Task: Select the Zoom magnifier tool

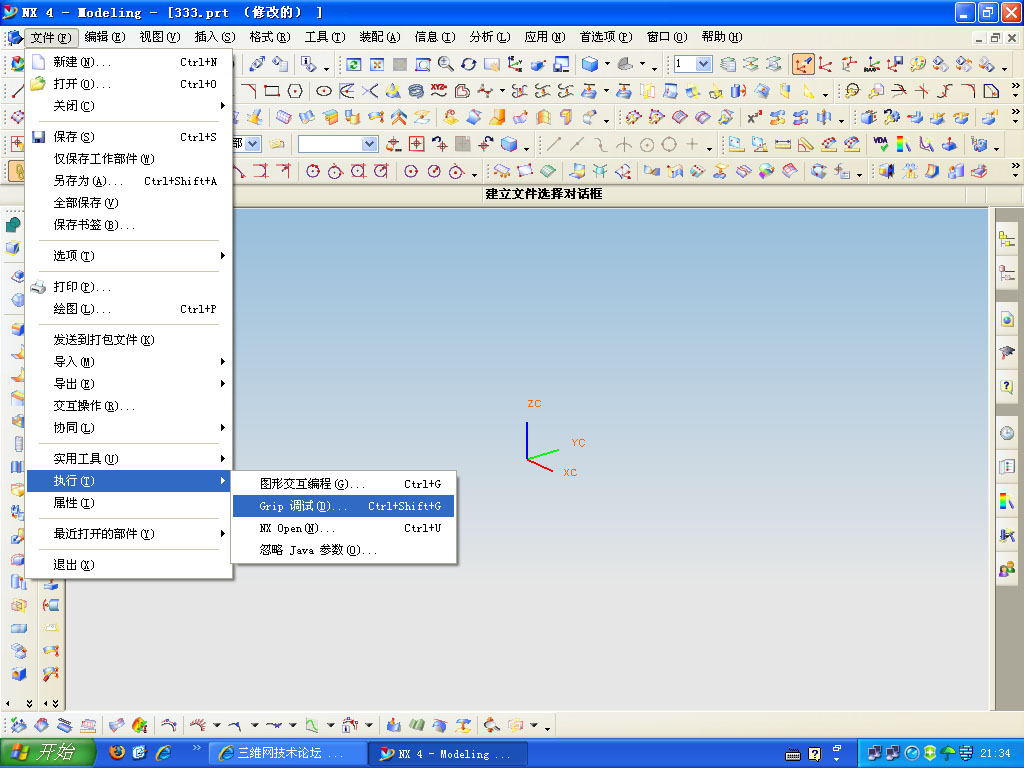Action: click(x=445, y=64)
